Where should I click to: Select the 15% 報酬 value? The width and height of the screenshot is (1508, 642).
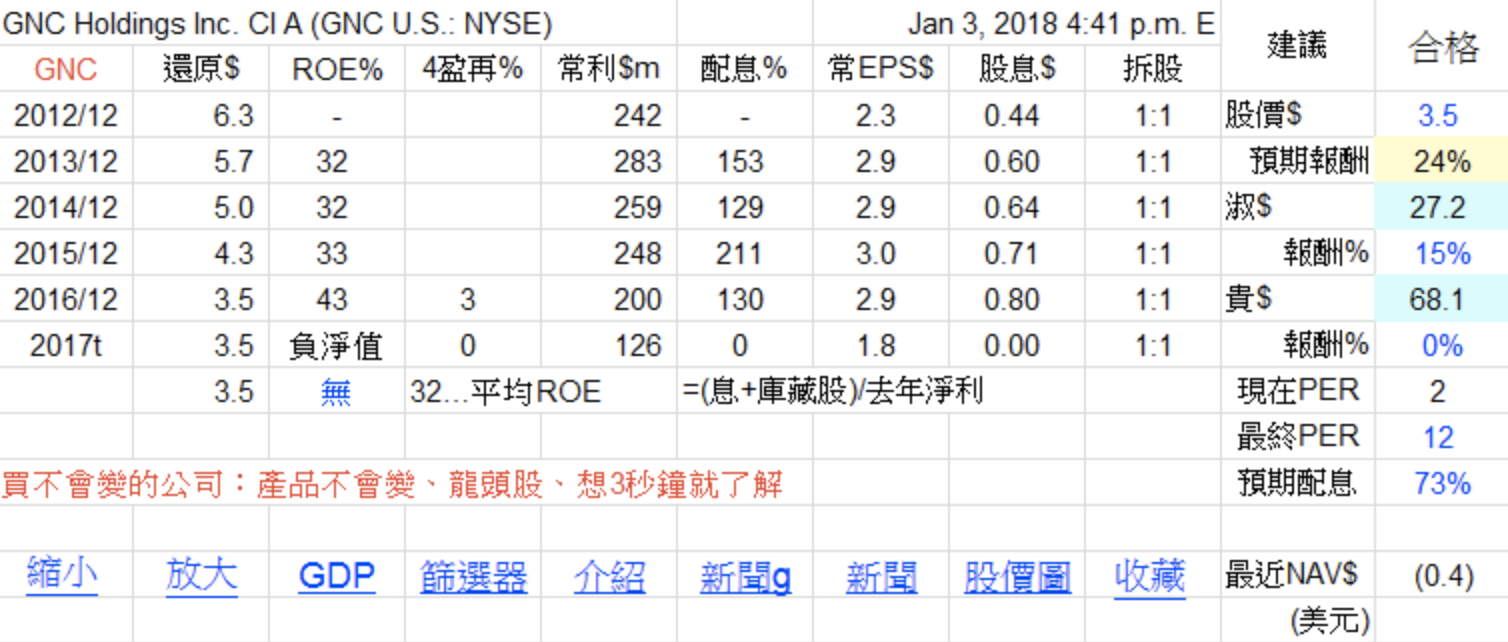(1441, 253)
